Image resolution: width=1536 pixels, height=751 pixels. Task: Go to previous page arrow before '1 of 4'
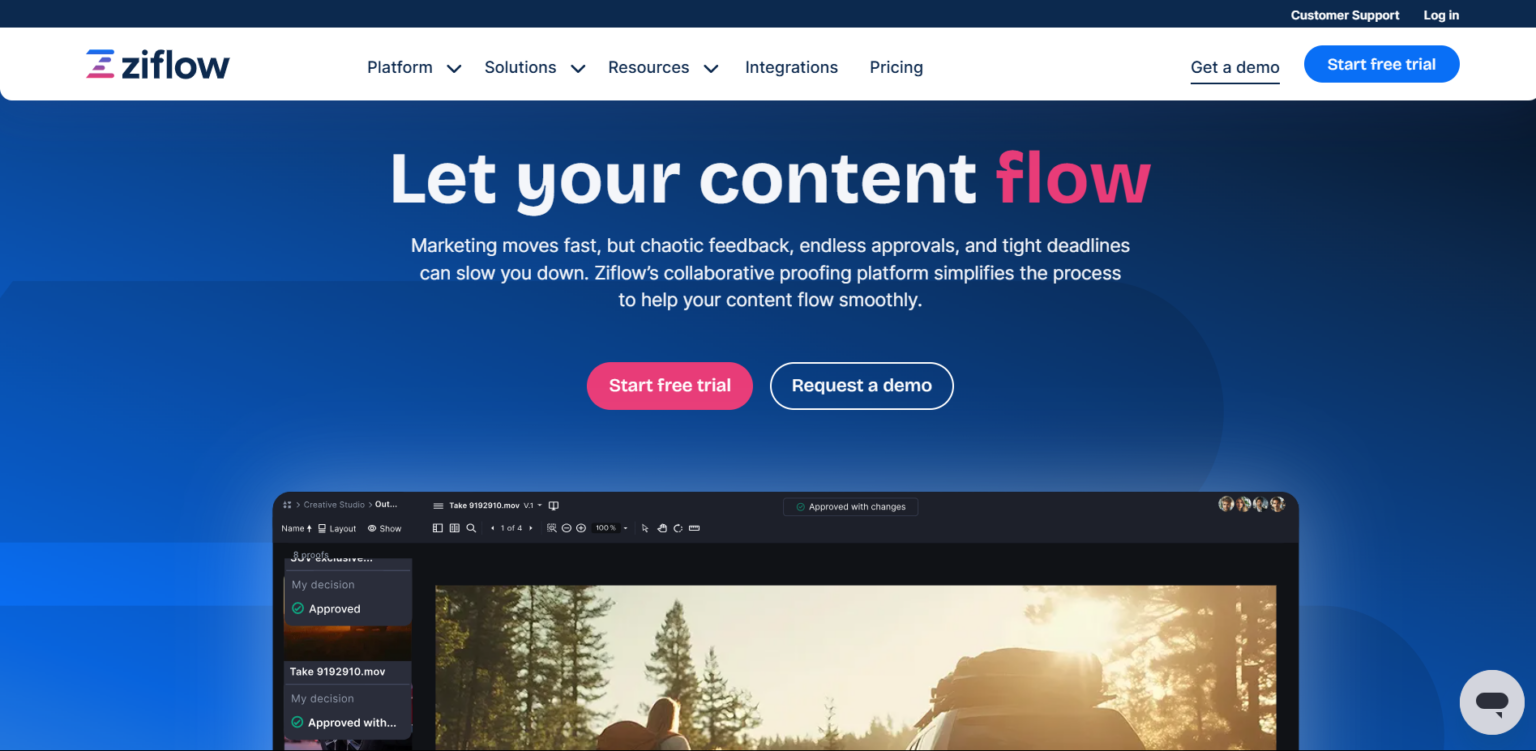click(492, 528)
